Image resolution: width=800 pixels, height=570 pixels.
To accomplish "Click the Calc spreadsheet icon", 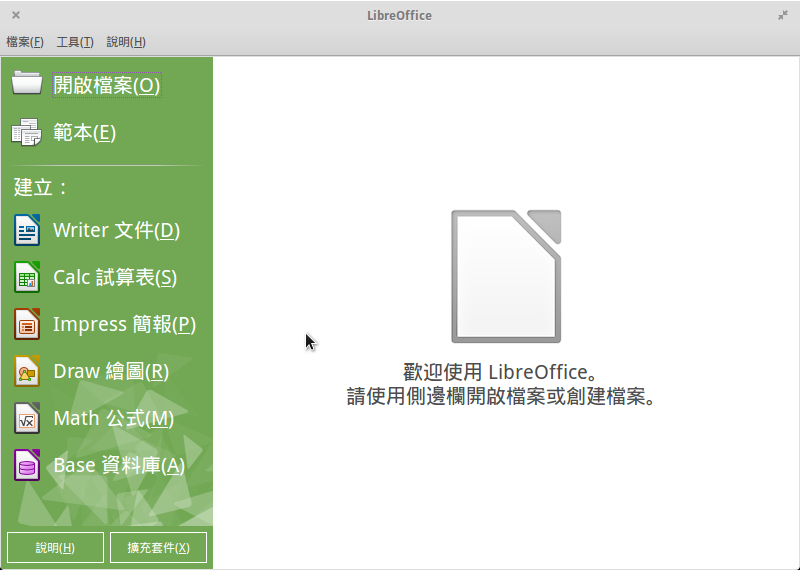I will (x=27, y=277).
